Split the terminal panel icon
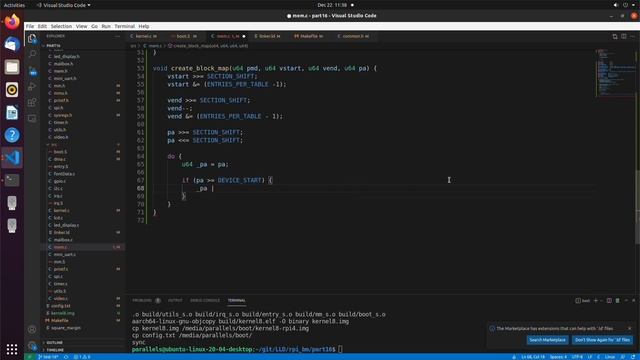Viewport: 640px width, 360px height. 609,300
